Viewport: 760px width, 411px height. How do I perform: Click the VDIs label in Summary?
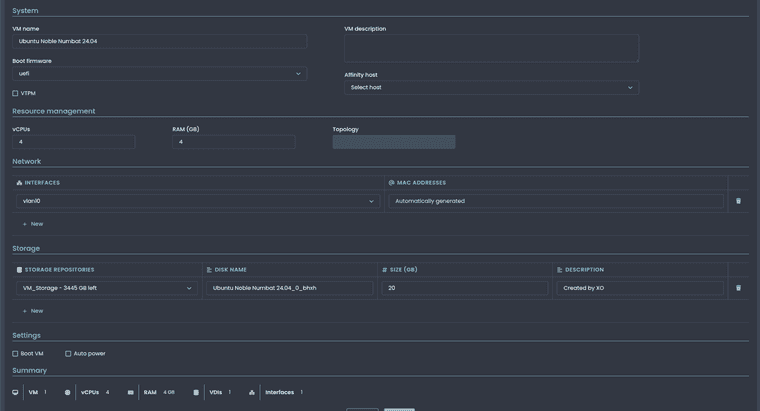[216, 392]
